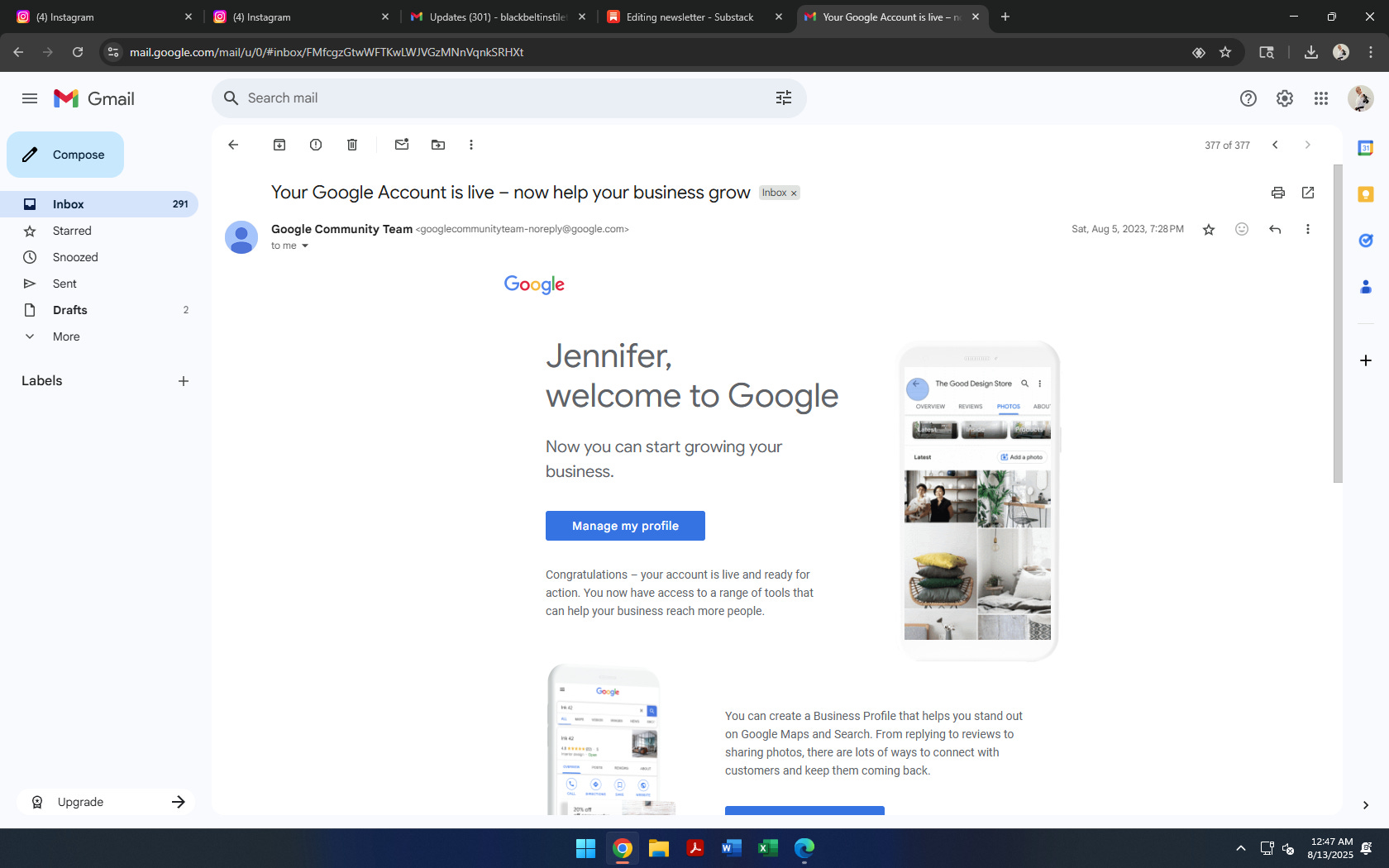Reload the page
This screenshot has height=868, width=1389.
coord(78,52)
